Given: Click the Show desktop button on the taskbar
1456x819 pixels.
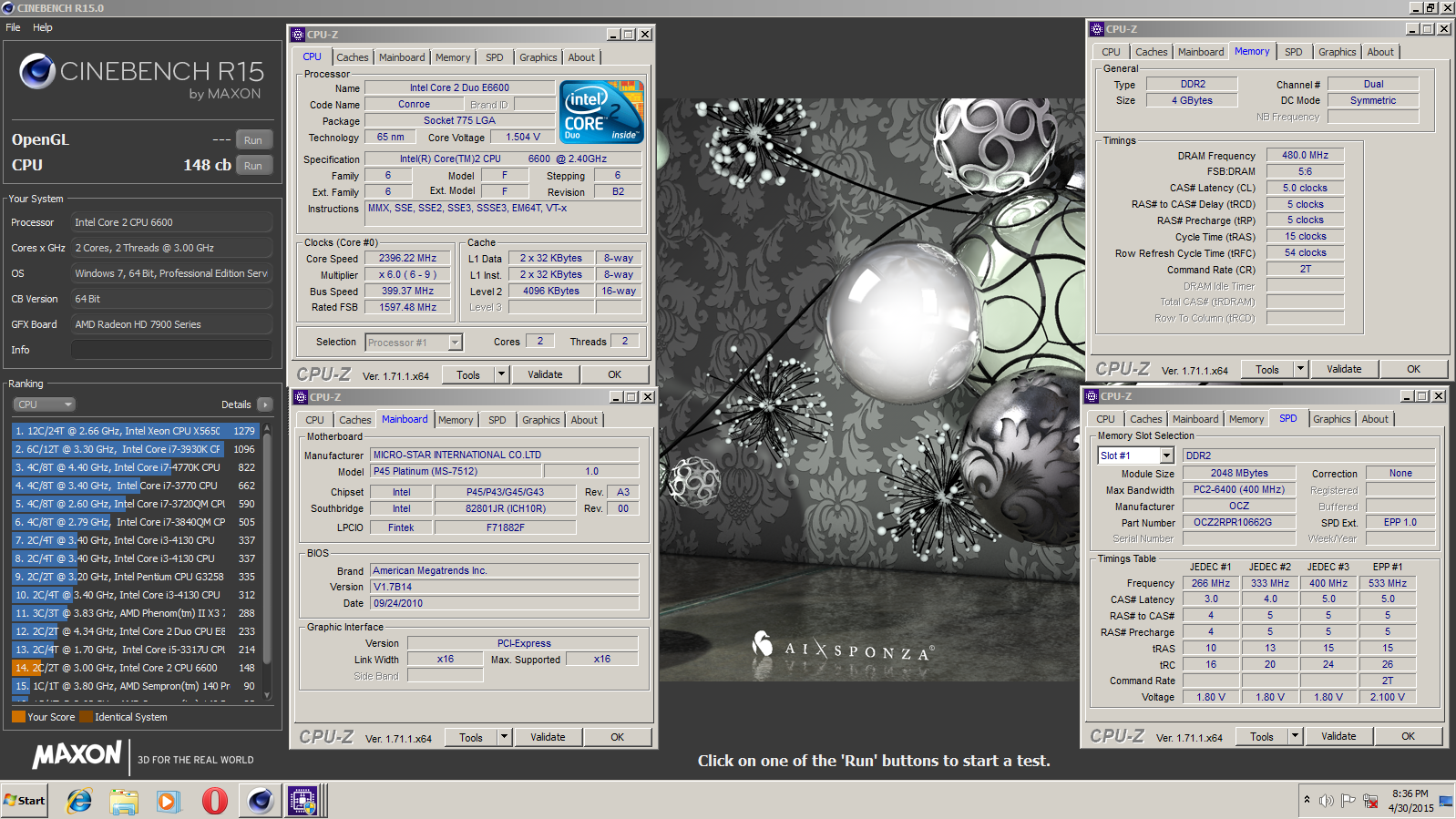Looking at the screenshot, I should (1447, 801).
